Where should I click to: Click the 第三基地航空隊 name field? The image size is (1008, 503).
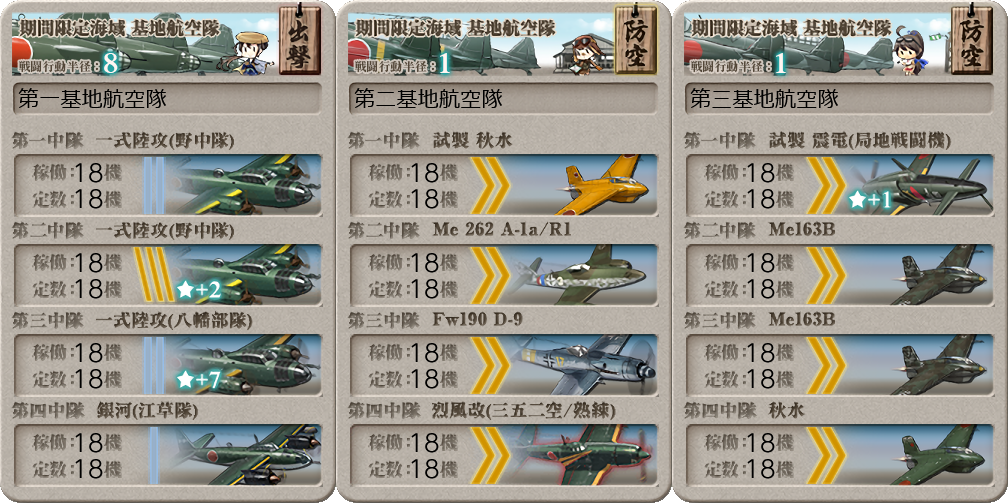coord(839,98)
